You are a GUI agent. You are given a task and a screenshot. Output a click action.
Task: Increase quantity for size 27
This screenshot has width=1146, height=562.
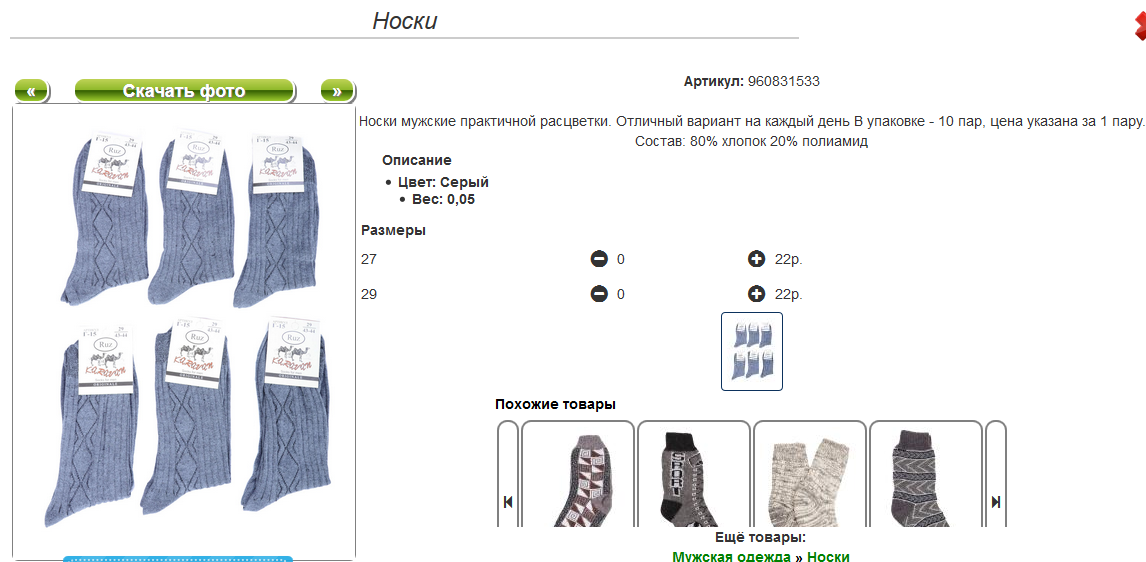(756, 259)
